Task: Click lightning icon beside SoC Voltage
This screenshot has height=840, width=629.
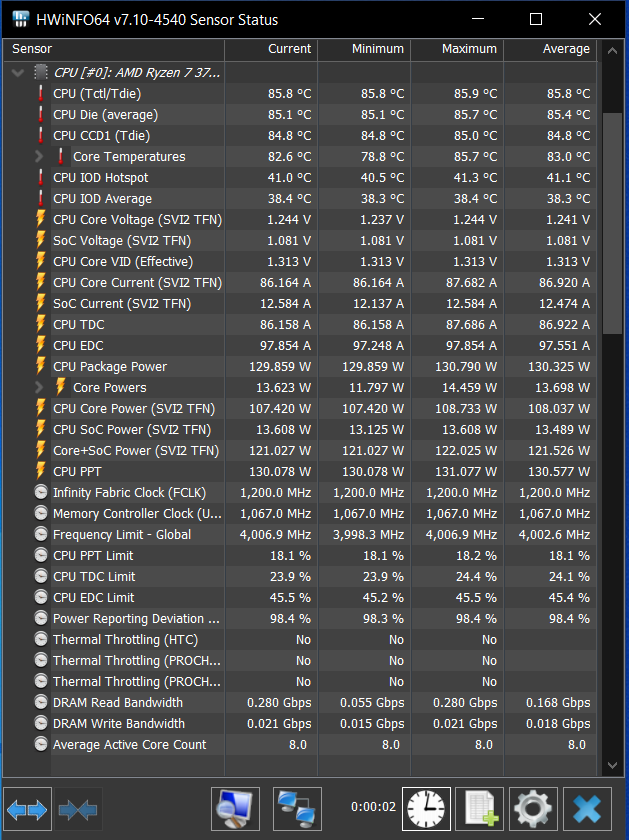Action: coord(41,240)
